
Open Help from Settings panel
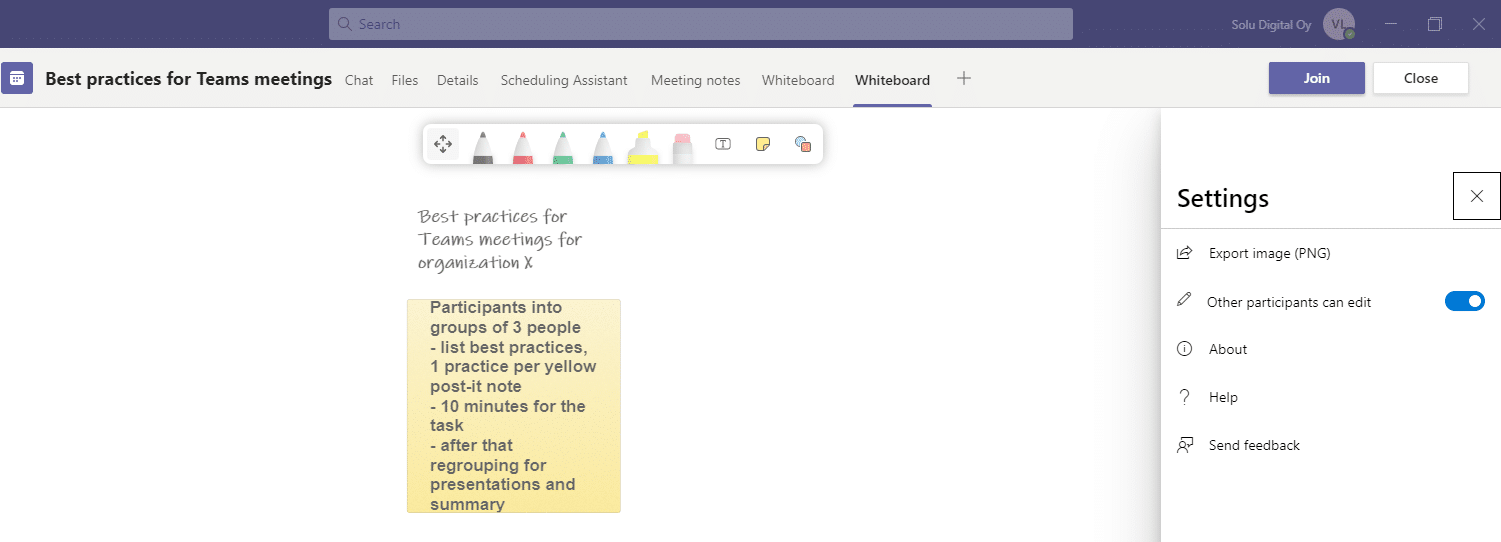(1223, 397)
